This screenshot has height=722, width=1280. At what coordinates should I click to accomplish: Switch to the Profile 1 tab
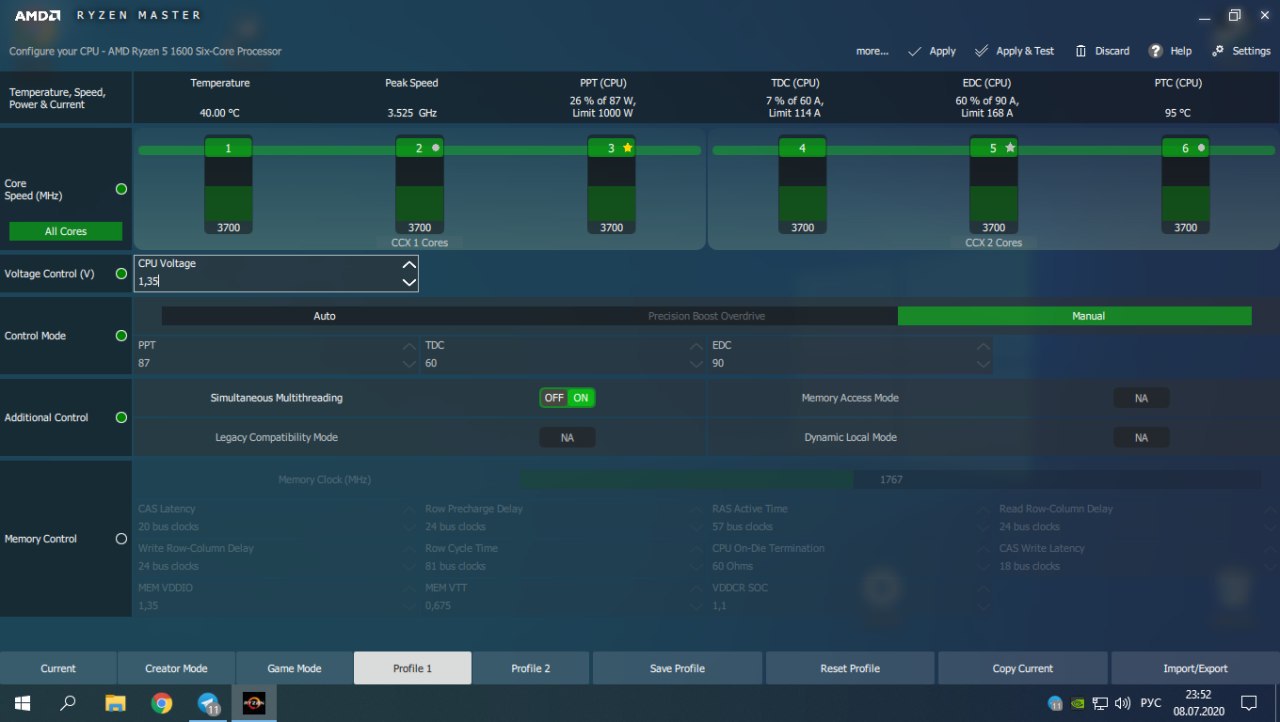pyautogui.click(x=412, y=668)
